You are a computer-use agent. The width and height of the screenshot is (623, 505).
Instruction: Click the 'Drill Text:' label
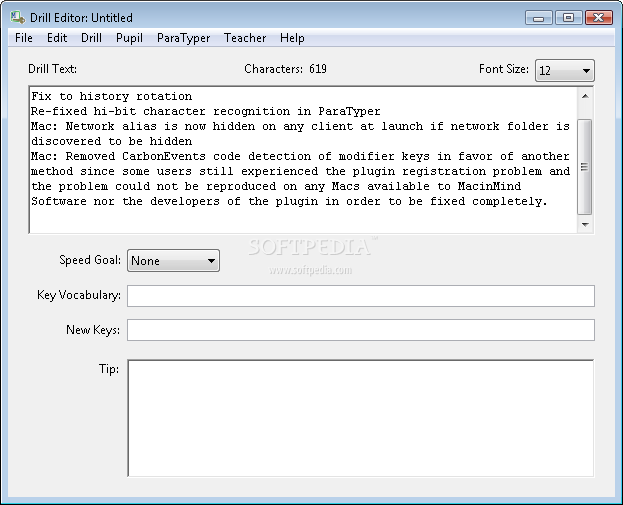pyautogui.click(x=52, y=69)
